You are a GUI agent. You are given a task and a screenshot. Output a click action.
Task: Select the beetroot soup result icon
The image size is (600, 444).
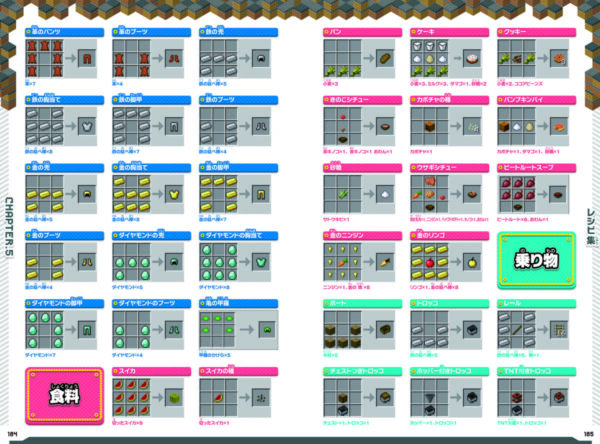pyautogui.click(x=558, y=194)
